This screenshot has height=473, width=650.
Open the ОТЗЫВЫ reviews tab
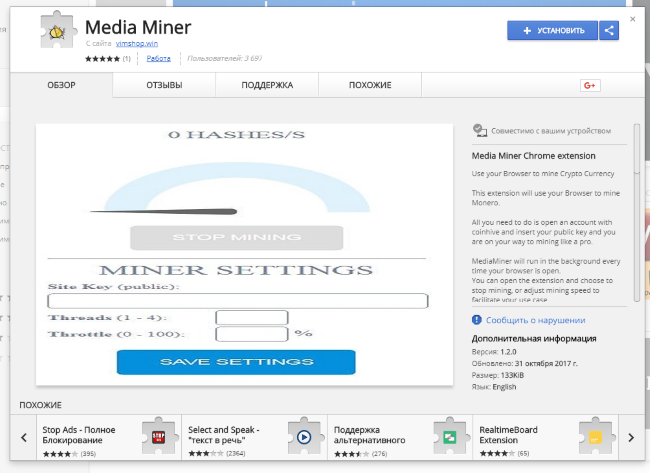pyautogui.click(x=164, y=86)
